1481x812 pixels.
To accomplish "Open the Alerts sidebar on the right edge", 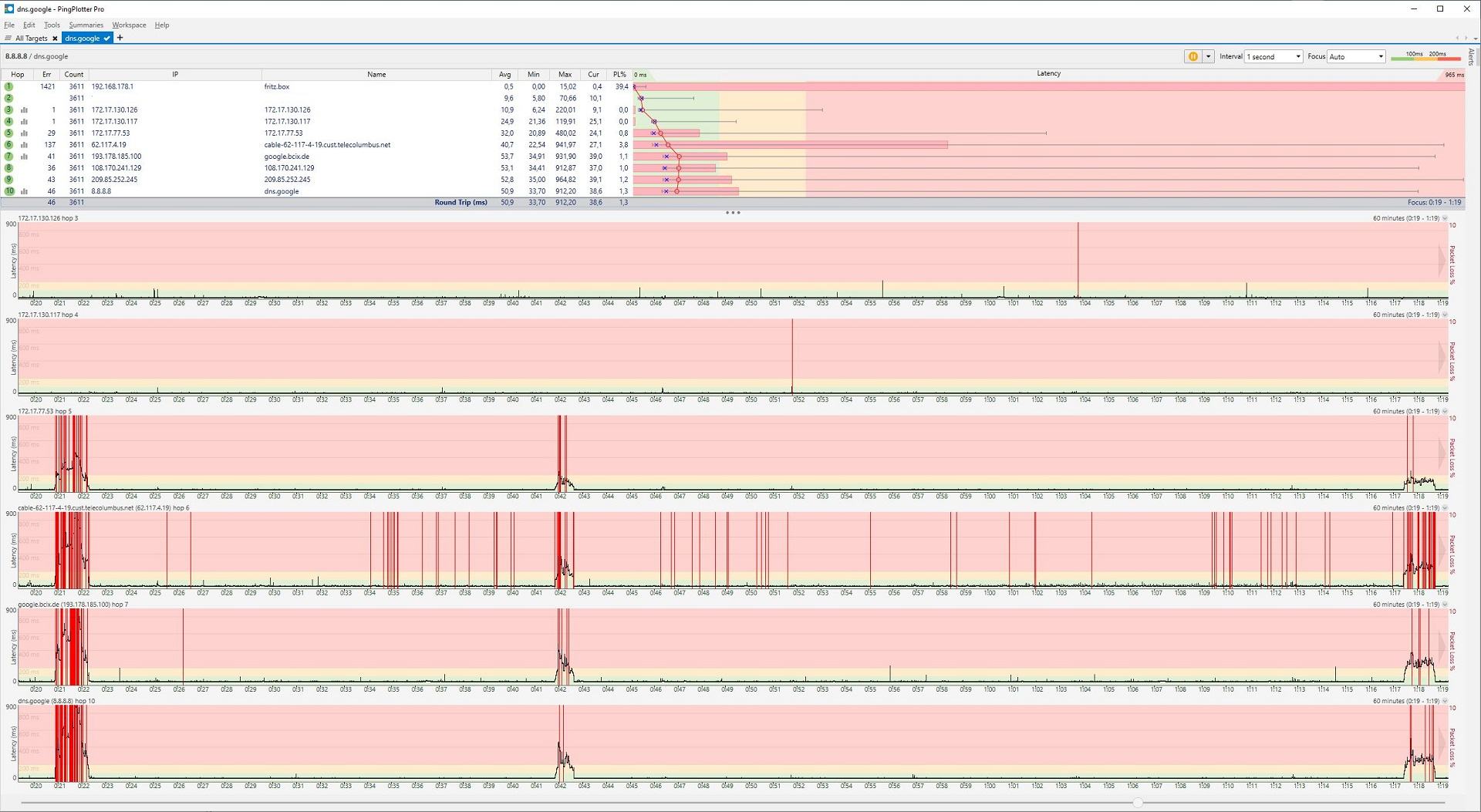I will pyautogui.click(x=1472, y=58).
